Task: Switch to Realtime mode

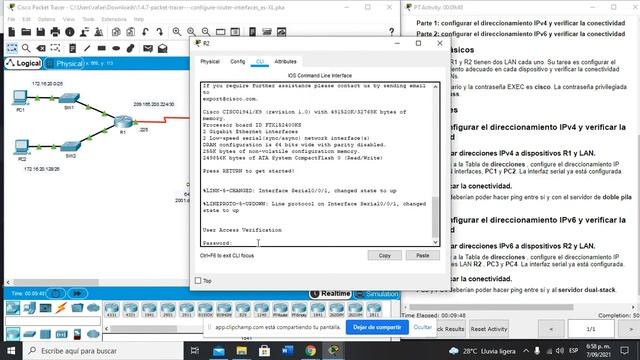Action: tap(330, 293)
